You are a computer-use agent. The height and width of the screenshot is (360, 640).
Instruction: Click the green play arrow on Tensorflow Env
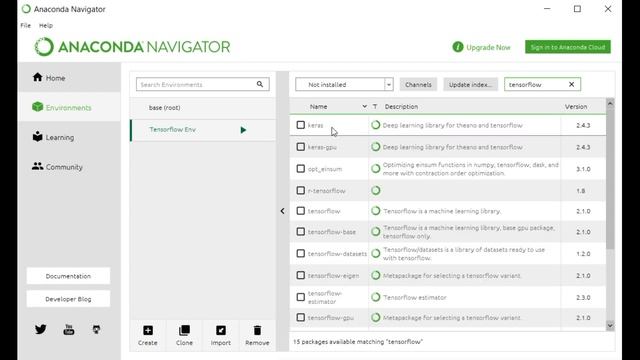pyautogui.click(x=243, y=130)
